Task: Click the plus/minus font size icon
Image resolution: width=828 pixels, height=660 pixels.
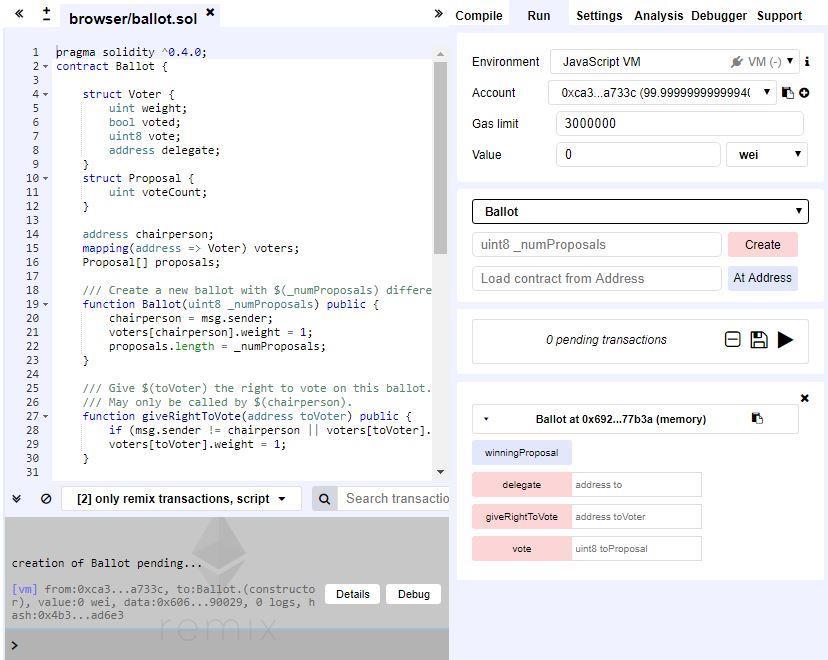Action: pyautogui.click(x=46, y=14)
